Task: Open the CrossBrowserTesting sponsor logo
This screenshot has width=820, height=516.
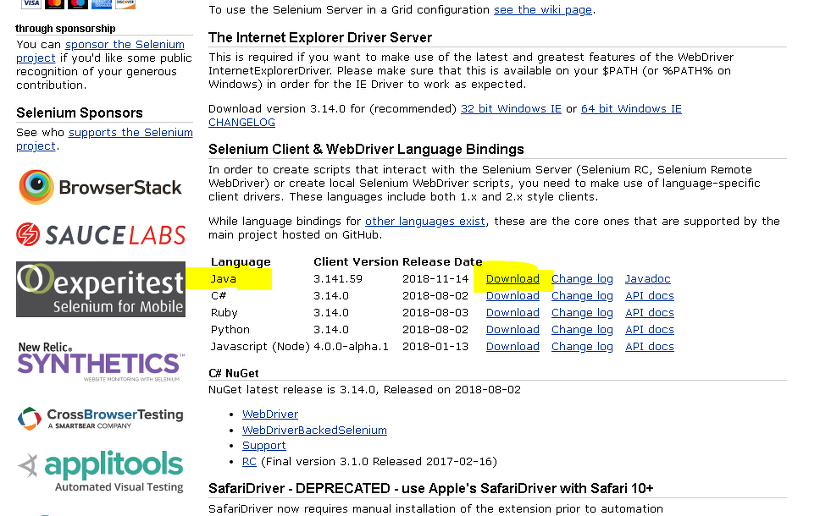Action: coord(100,419)
